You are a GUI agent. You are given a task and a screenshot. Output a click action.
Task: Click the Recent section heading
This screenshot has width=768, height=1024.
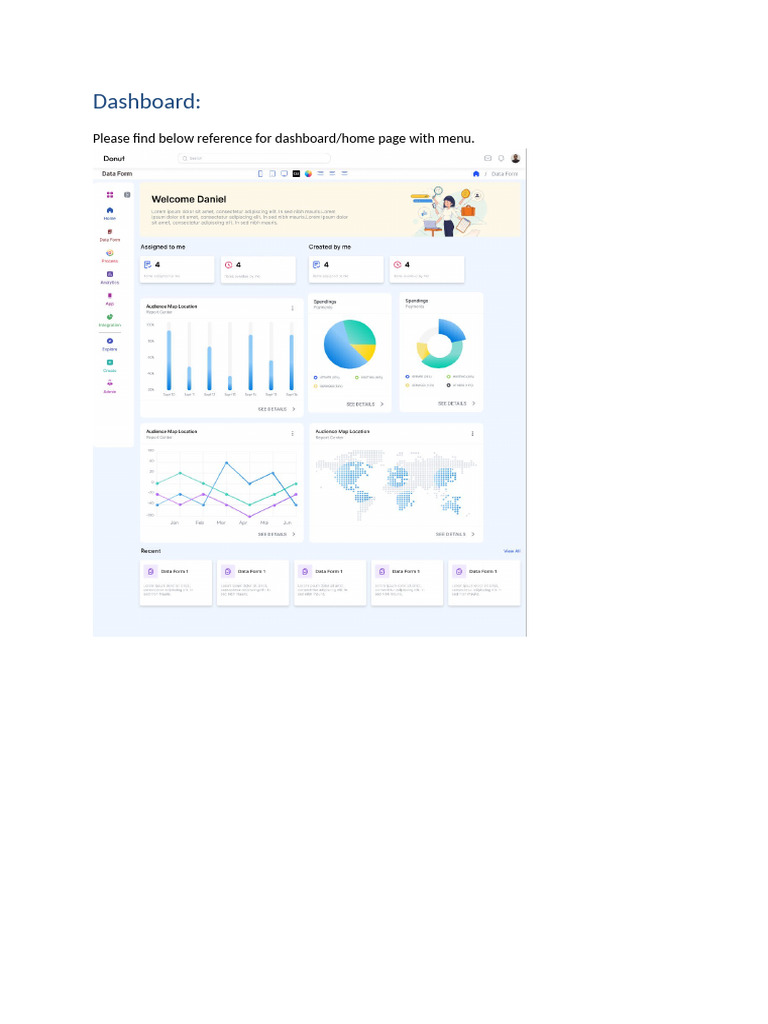click(151, 551)
